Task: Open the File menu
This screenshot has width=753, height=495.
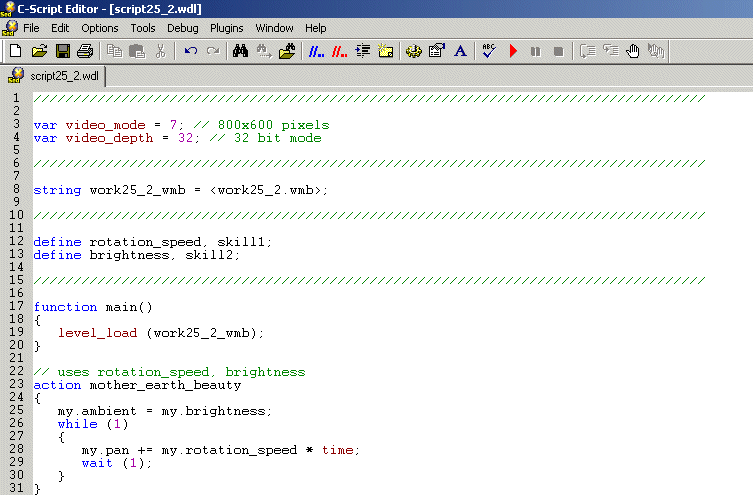Action: coord(31,28)
